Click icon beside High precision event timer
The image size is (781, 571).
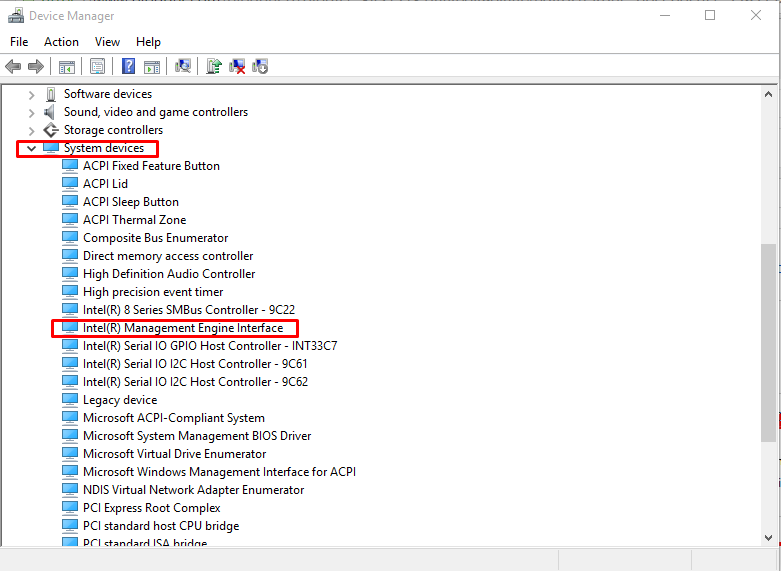point(70,291)
